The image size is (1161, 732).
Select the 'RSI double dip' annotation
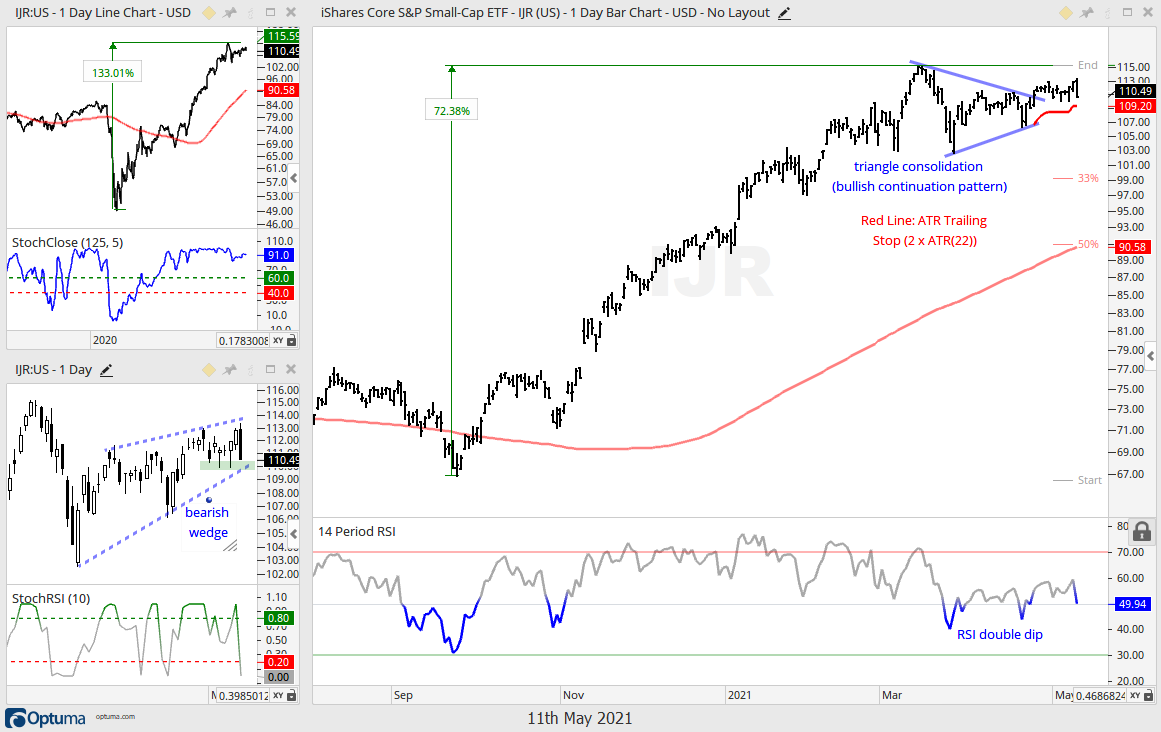click(x=1000, y=634)
